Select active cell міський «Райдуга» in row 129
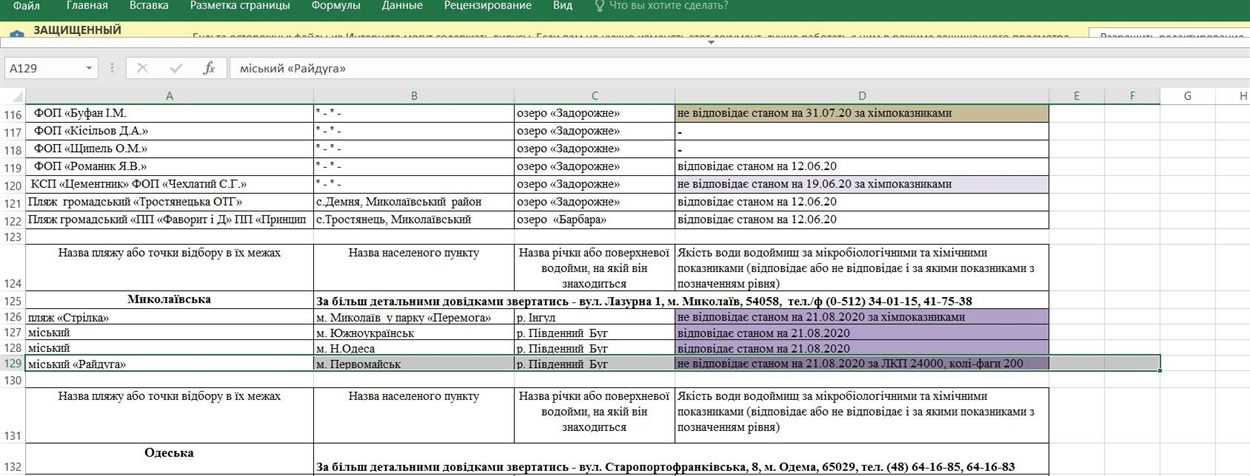 [169, 363]
